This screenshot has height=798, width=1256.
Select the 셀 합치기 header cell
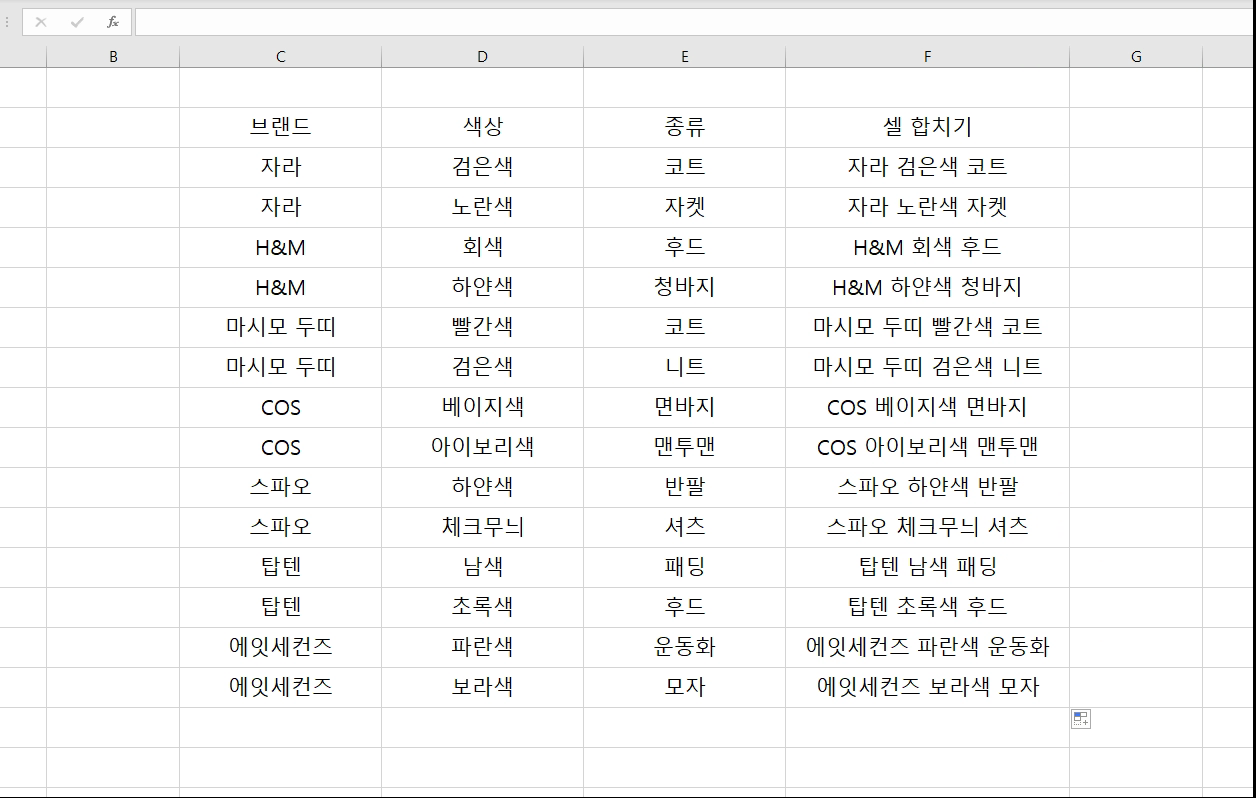pos(927,127)
